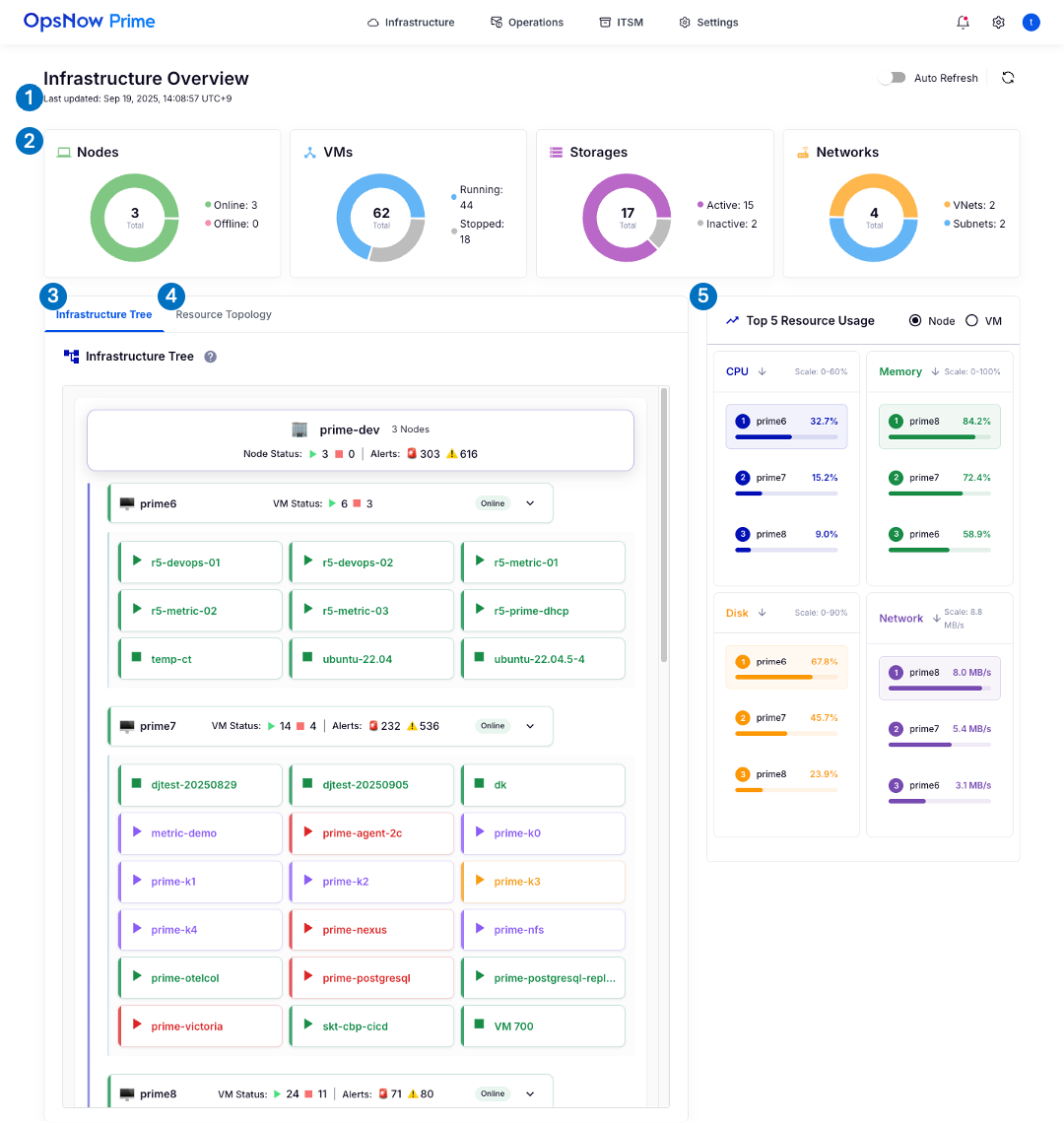1064x1123 pixels.
Task: Open the r5-devops-01 VM card
Action: pyautogui.click(x=200, y=562)
